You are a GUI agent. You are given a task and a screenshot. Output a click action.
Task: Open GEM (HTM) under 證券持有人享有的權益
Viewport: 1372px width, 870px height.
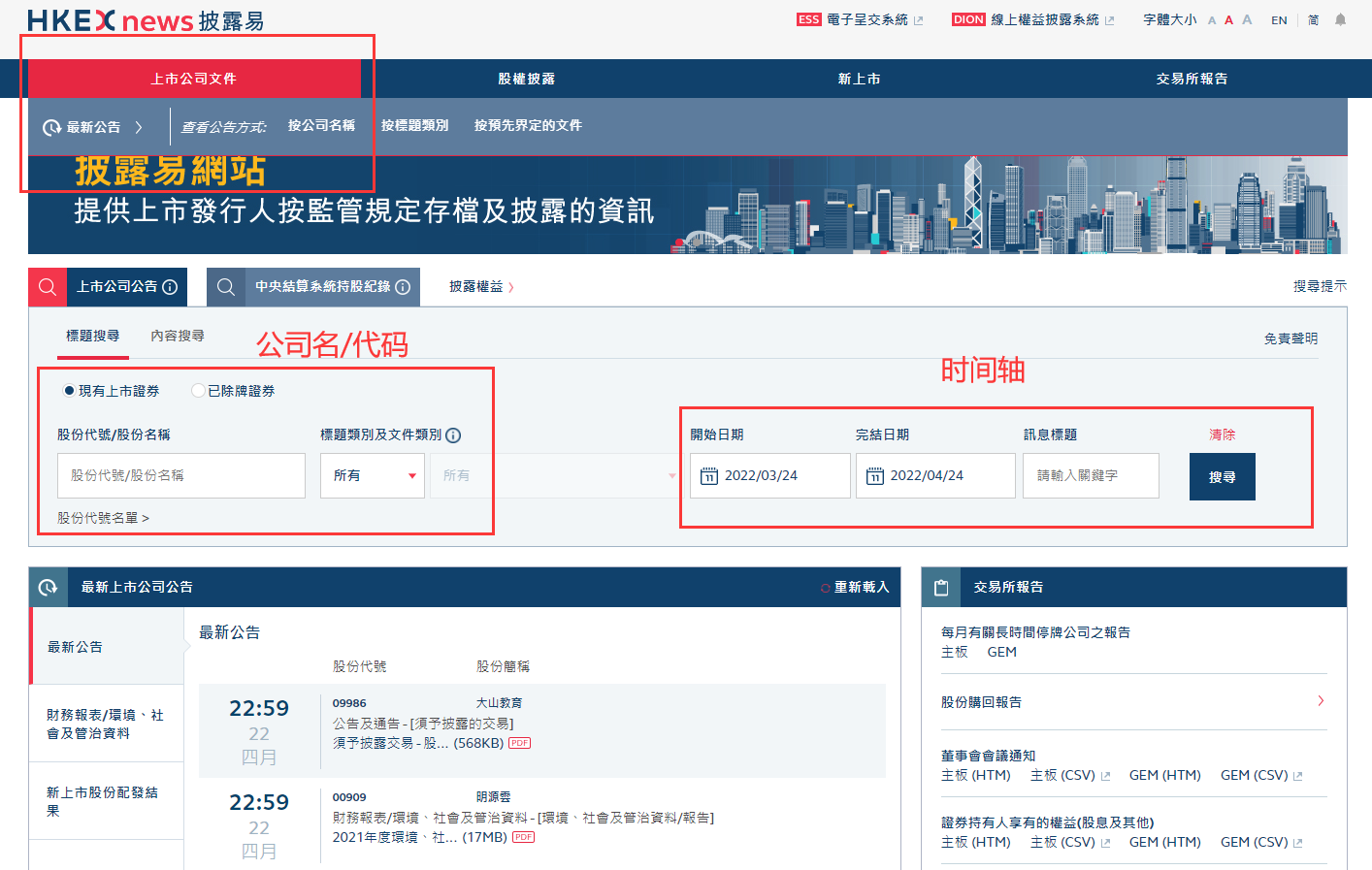[x=1165, y=842]
